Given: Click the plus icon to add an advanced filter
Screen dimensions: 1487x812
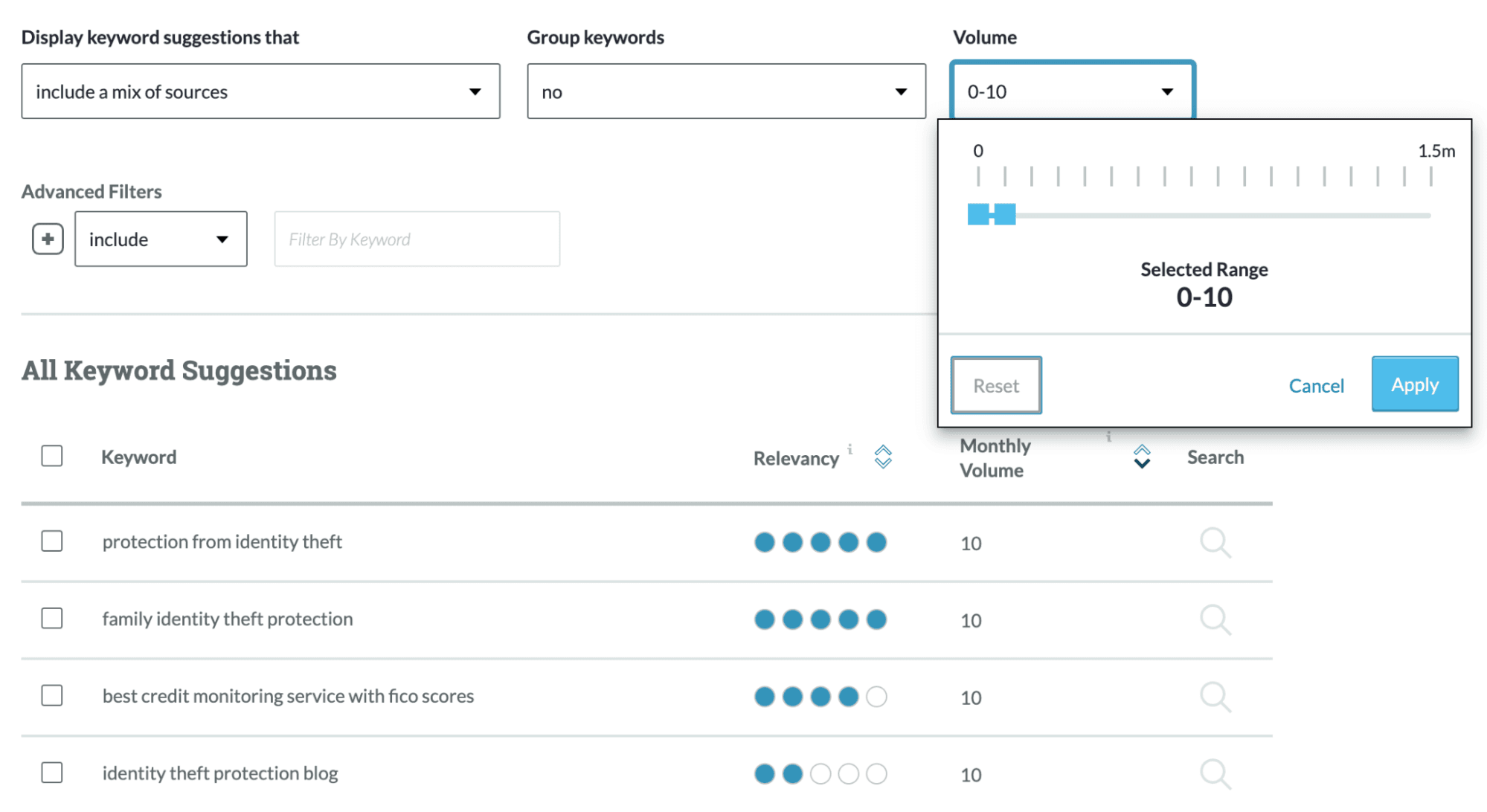Looking at the screenshot, I should coord(47,239).
